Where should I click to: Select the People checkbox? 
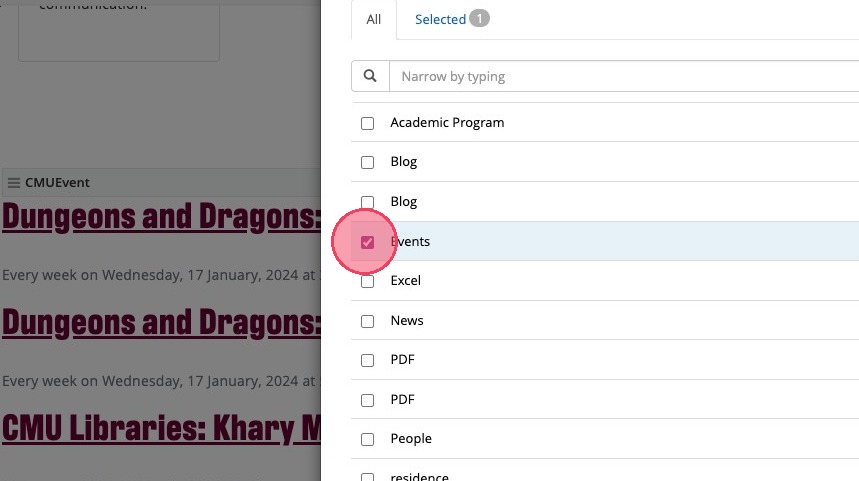[368, 439]
